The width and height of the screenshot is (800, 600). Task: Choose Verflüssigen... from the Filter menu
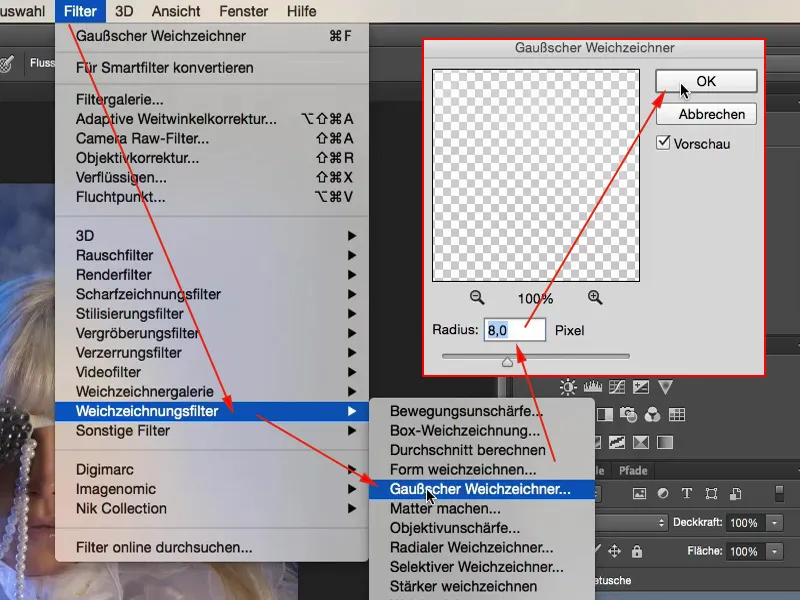pyautogui.click(x=212, y=177)
